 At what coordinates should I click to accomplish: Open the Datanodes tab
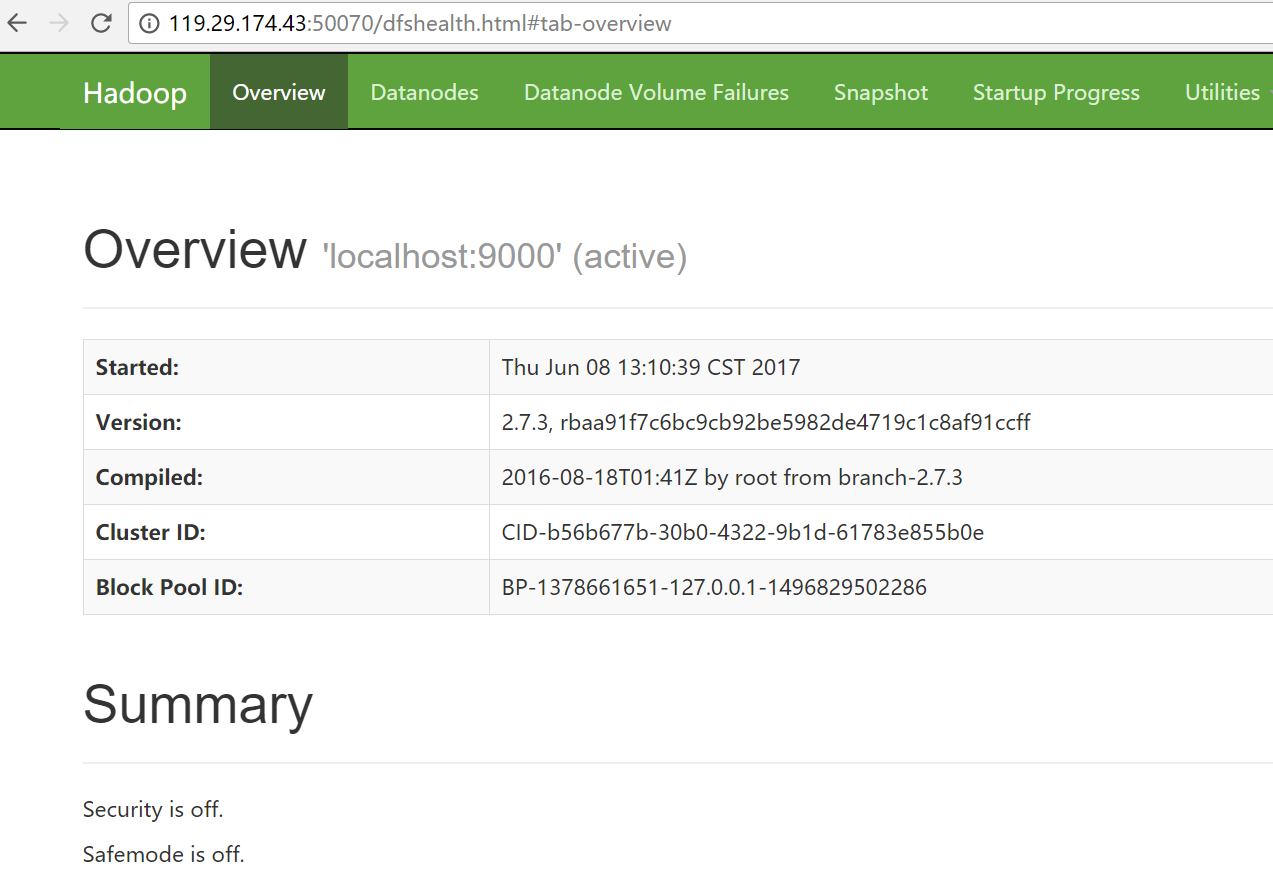[x=424, y=92]
